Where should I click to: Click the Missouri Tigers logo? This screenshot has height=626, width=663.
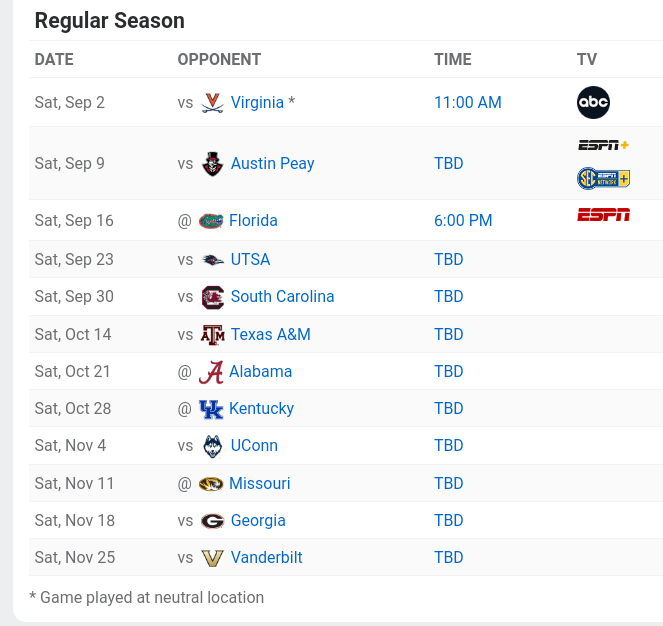(x=210, y=484)
